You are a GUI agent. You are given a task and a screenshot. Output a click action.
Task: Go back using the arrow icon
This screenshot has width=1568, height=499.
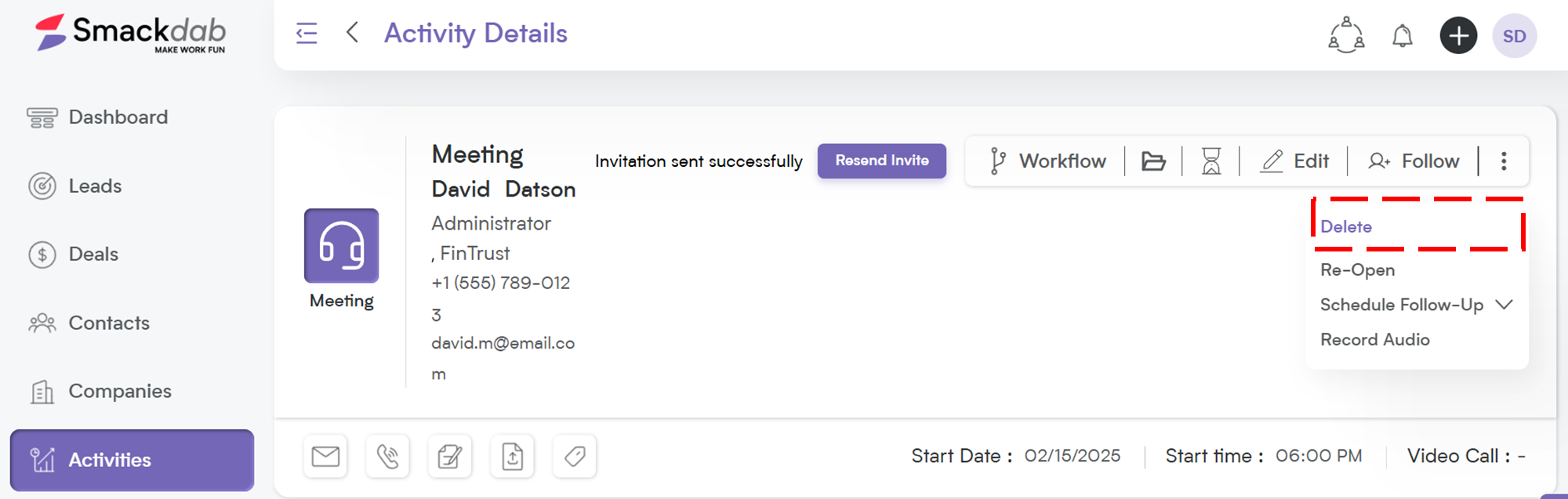point(352,33)
